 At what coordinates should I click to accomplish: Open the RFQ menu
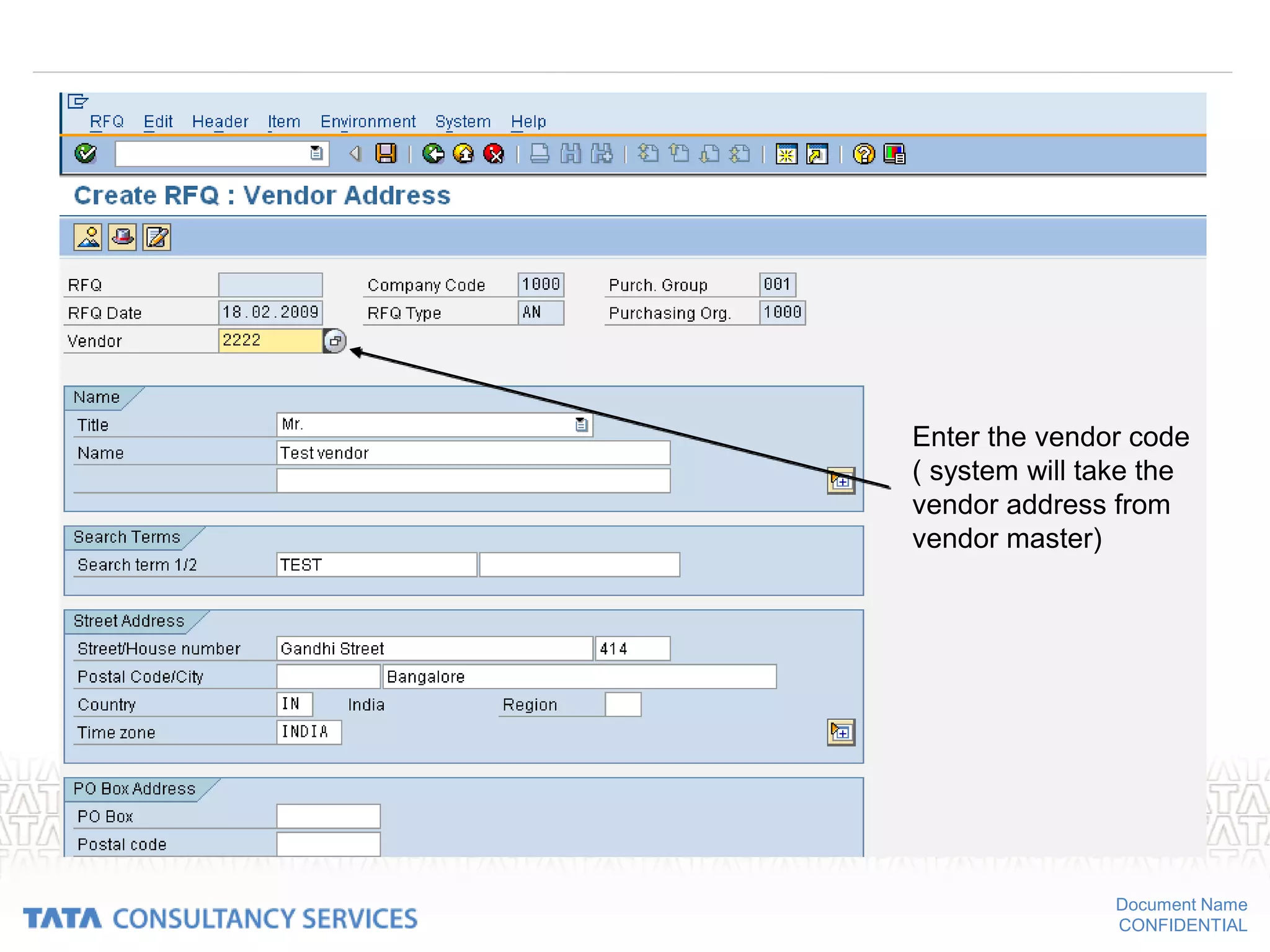coord(107,121)
